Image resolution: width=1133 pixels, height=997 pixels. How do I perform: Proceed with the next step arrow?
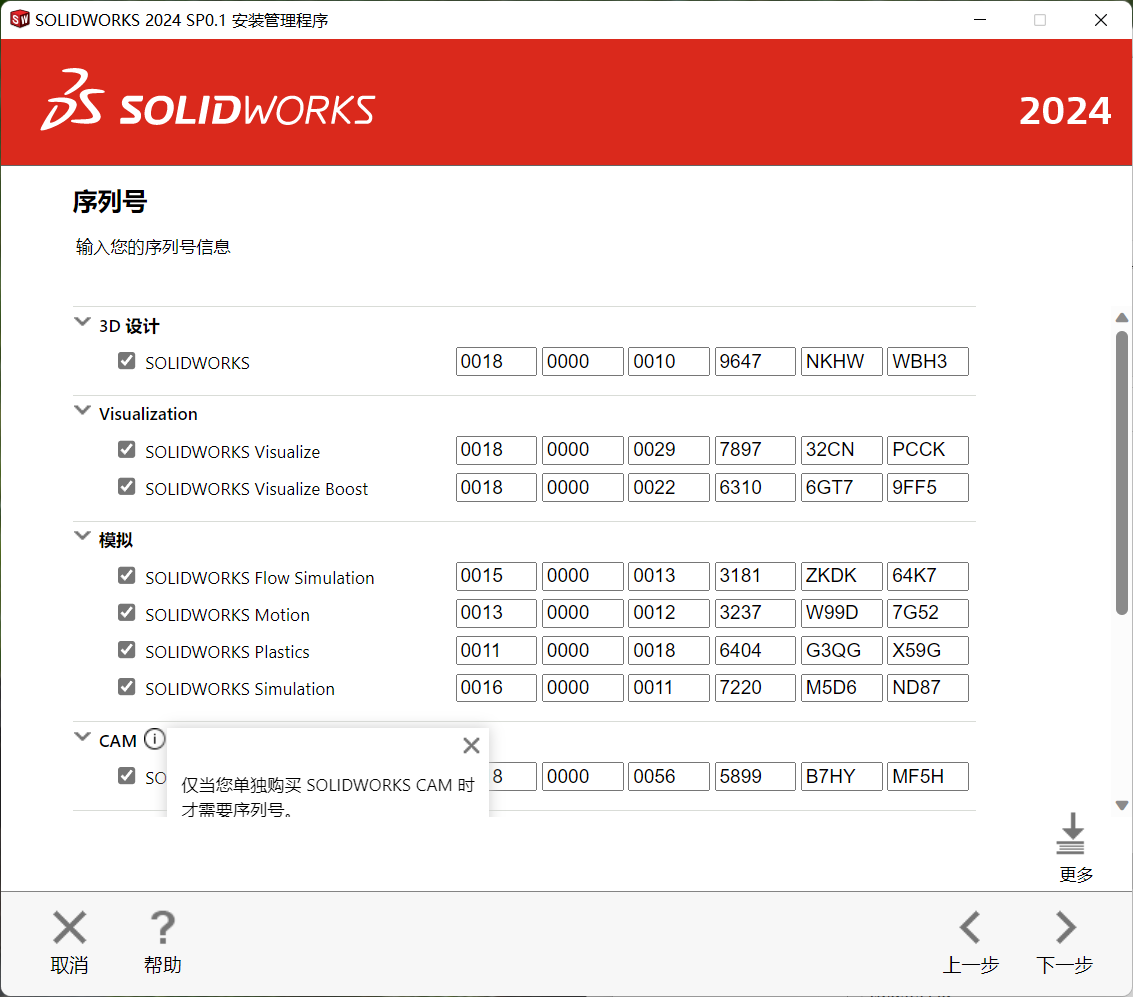pos(1065,928)
